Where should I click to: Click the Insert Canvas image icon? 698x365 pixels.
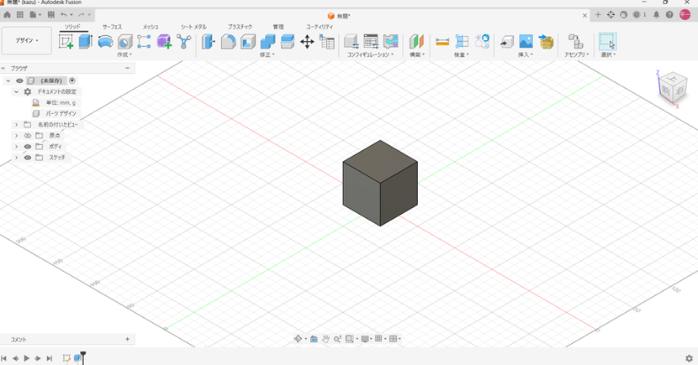coord(526,41)
